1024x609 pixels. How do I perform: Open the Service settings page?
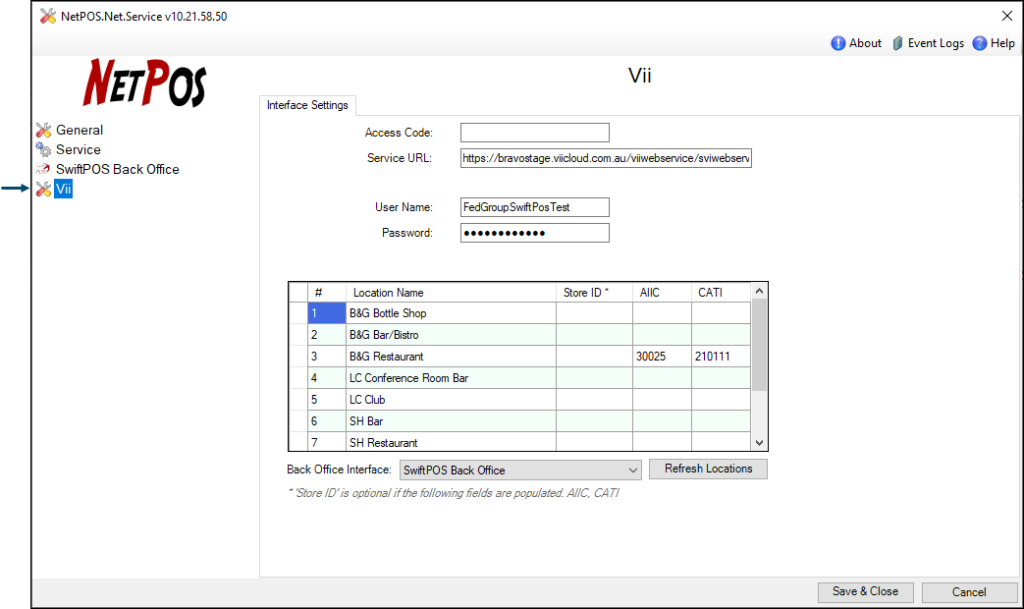coord(78,149)
